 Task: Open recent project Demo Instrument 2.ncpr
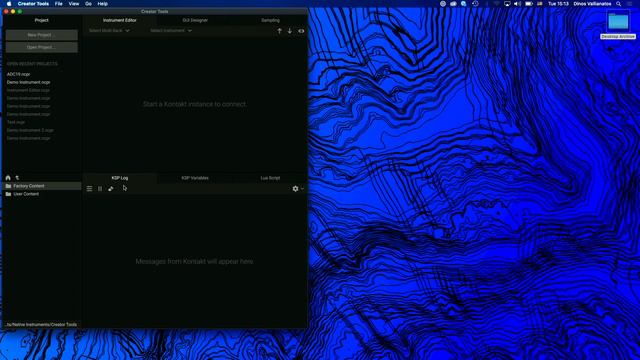tap(30, 130)
